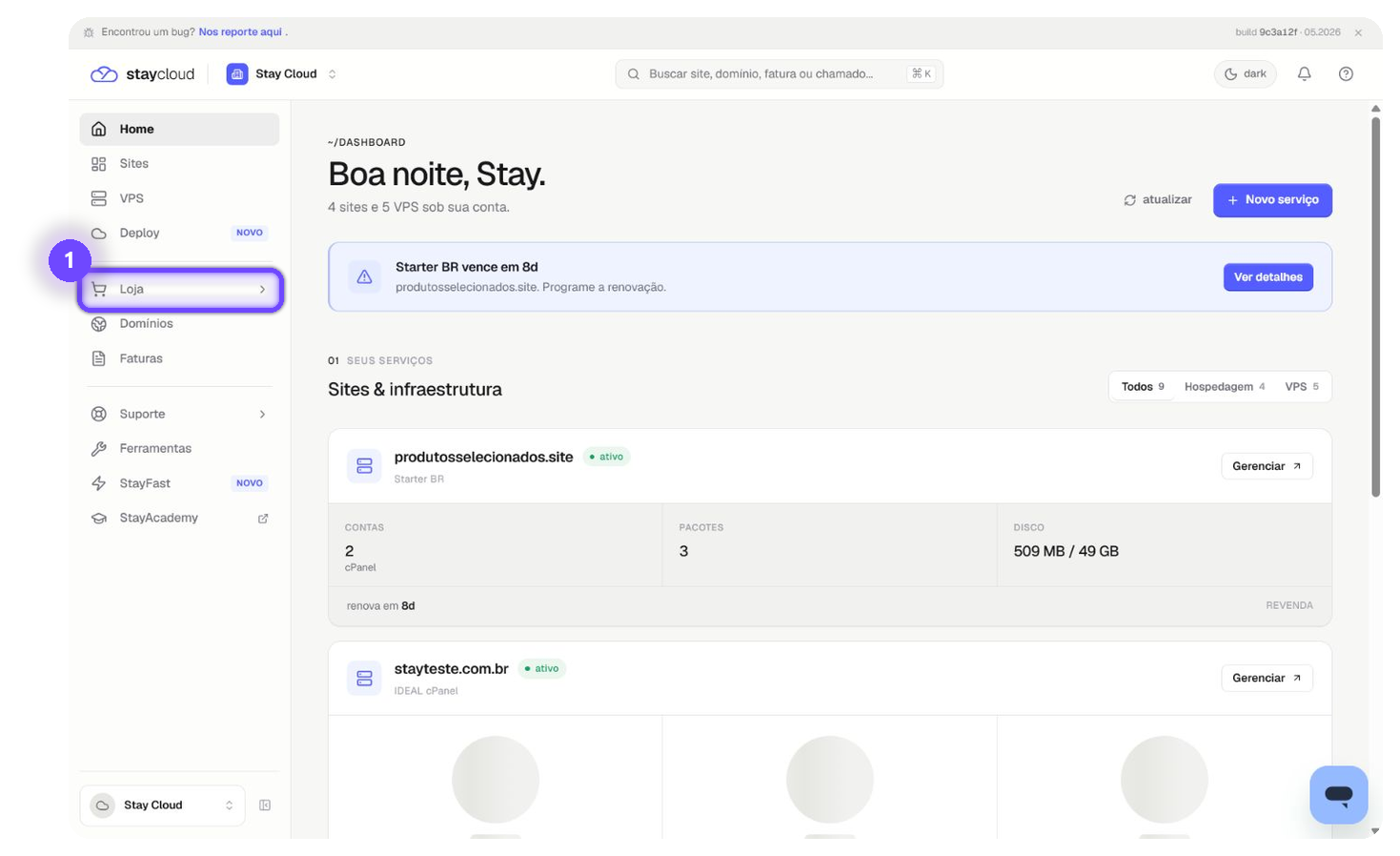Screen dimensions: 1400x856
Task: Open the notifications bell
Action: tap(1304, 74)
